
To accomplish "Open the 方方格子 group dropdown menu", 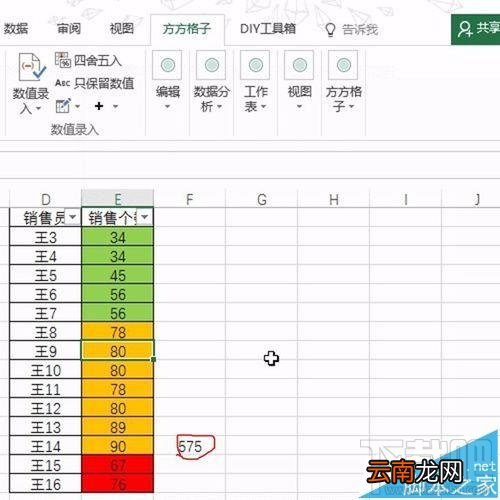I will (x=351, y=107).
